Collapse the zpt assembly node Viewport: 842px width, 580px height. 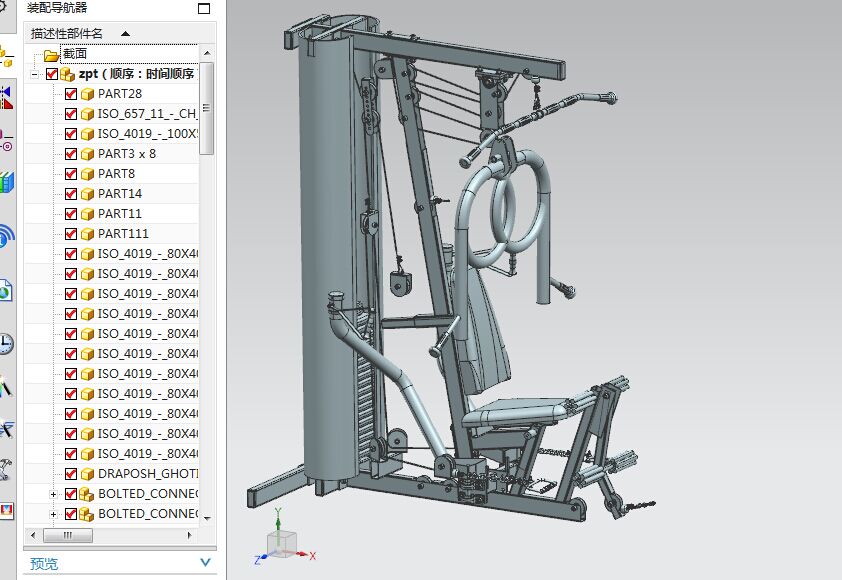point(35,75)
